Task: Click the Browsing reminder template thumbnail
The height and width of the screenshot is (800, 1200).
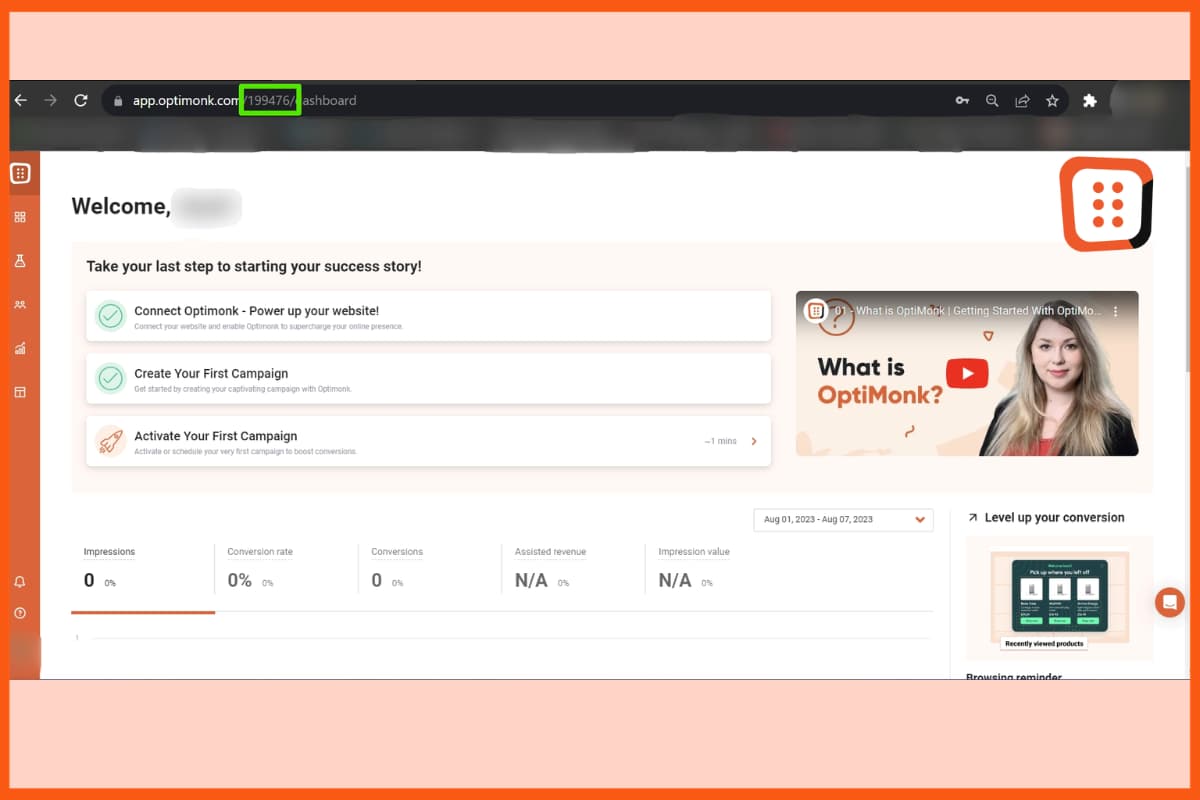Action: [x=1059, y=597]
